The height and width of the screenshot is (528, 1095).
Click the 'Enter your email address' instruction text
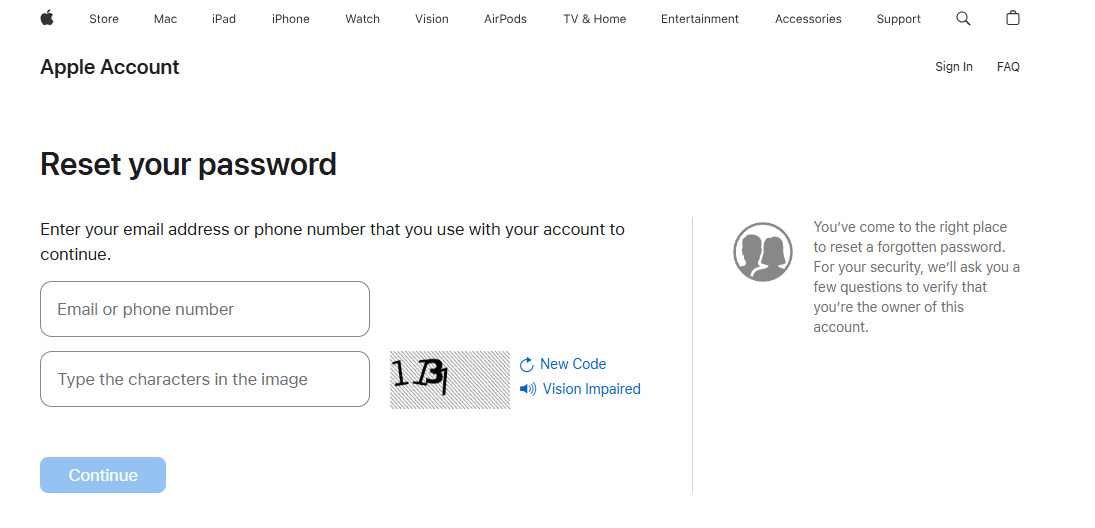tap(332, 242)
